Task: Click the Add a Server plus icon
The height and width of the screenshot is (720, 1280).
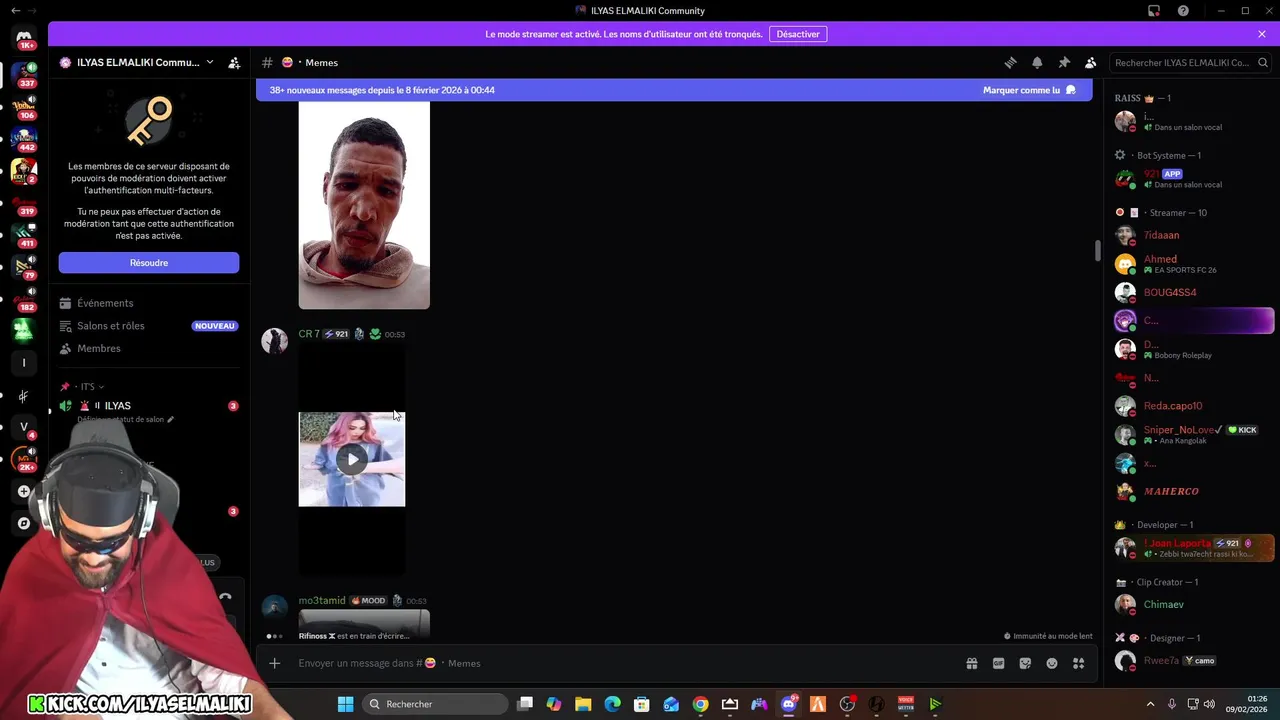Action: [24, 491]
